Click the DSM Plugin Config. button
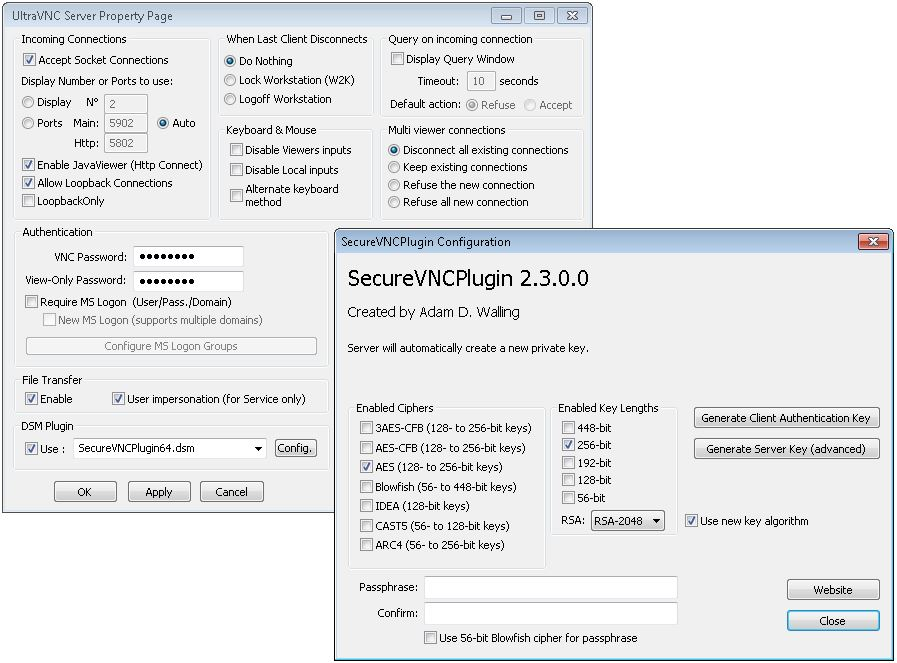The image size is (897, 663). point(295,448)
